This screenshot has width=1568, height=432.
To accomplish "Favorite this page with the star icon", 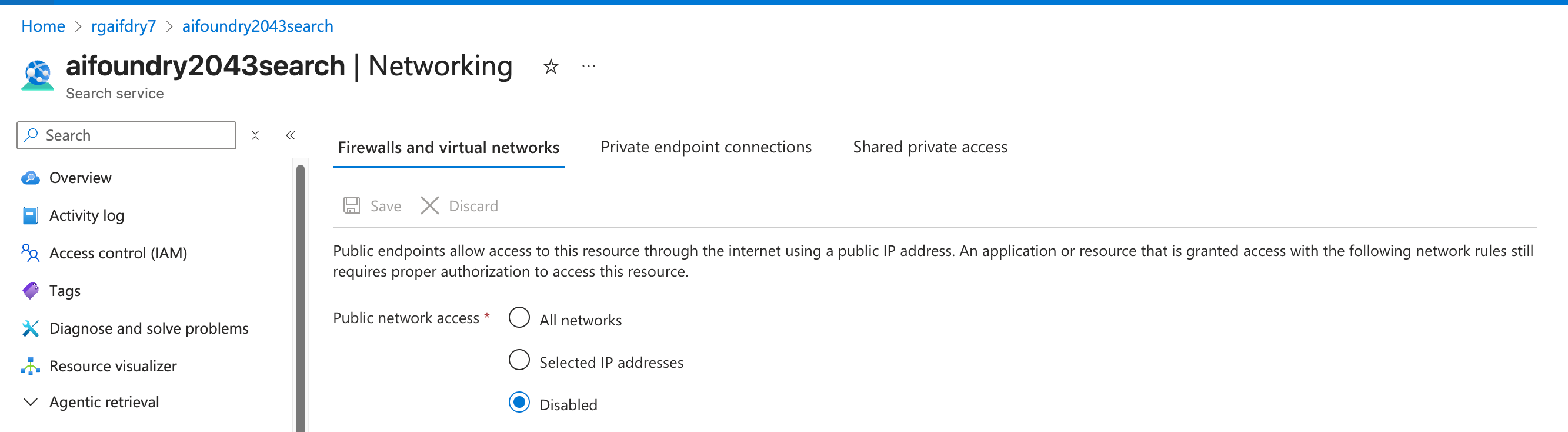I will point(551,67).
